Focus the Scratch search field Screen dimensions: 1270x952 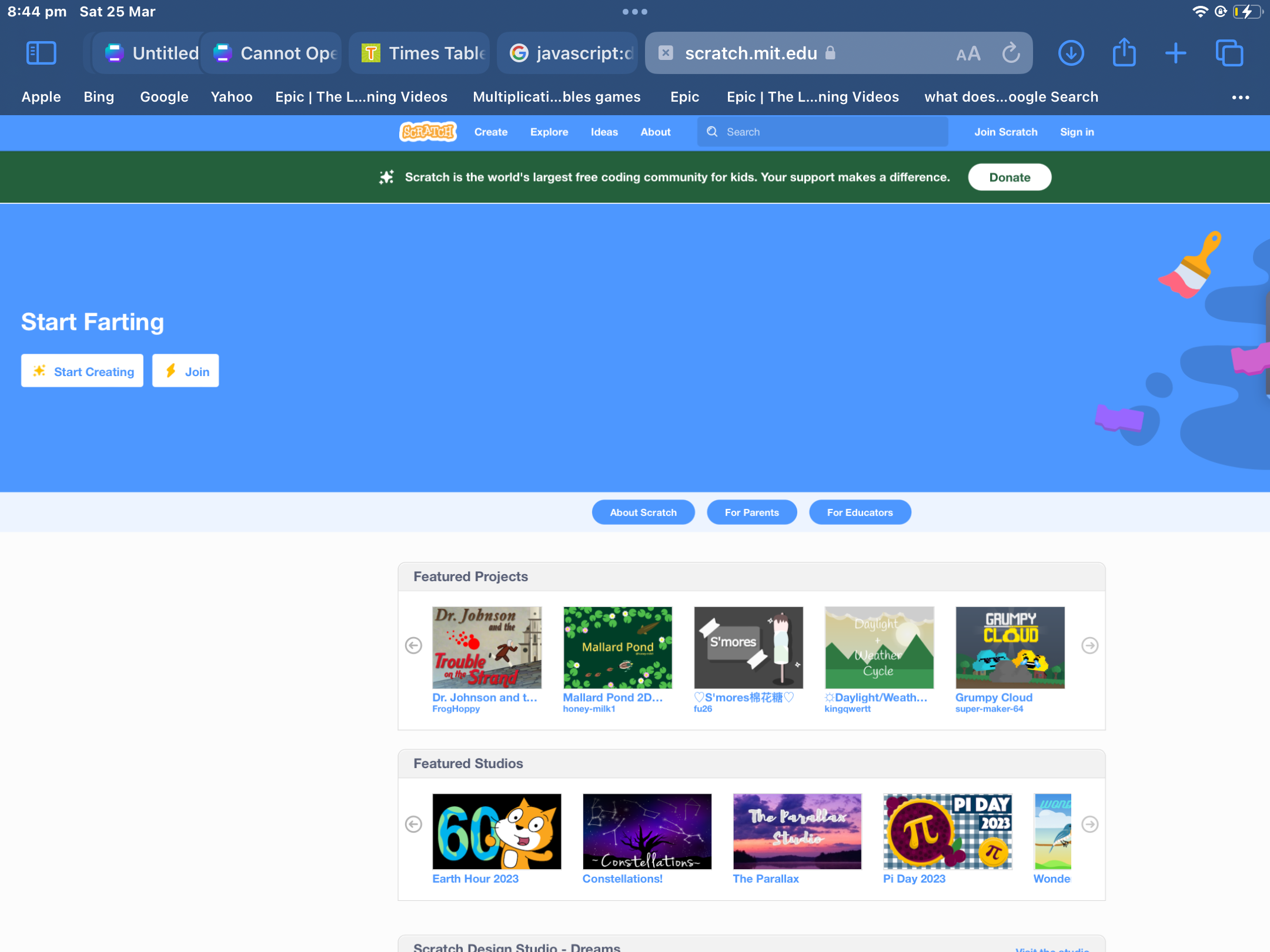pos(823,132)
